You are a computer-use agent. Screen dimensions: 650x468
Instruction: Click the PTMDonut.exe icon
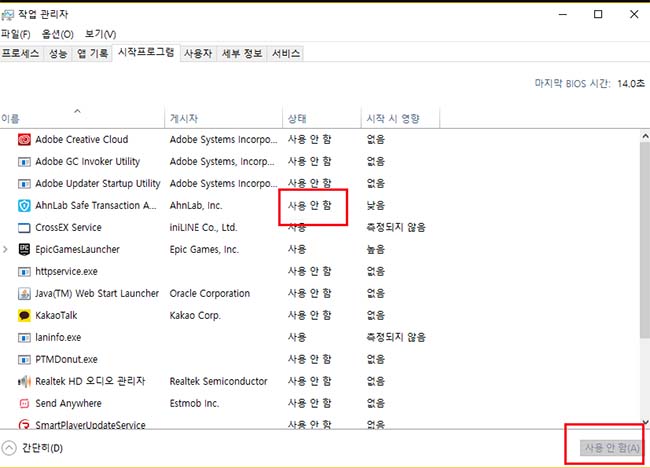[x=24, y=359]
